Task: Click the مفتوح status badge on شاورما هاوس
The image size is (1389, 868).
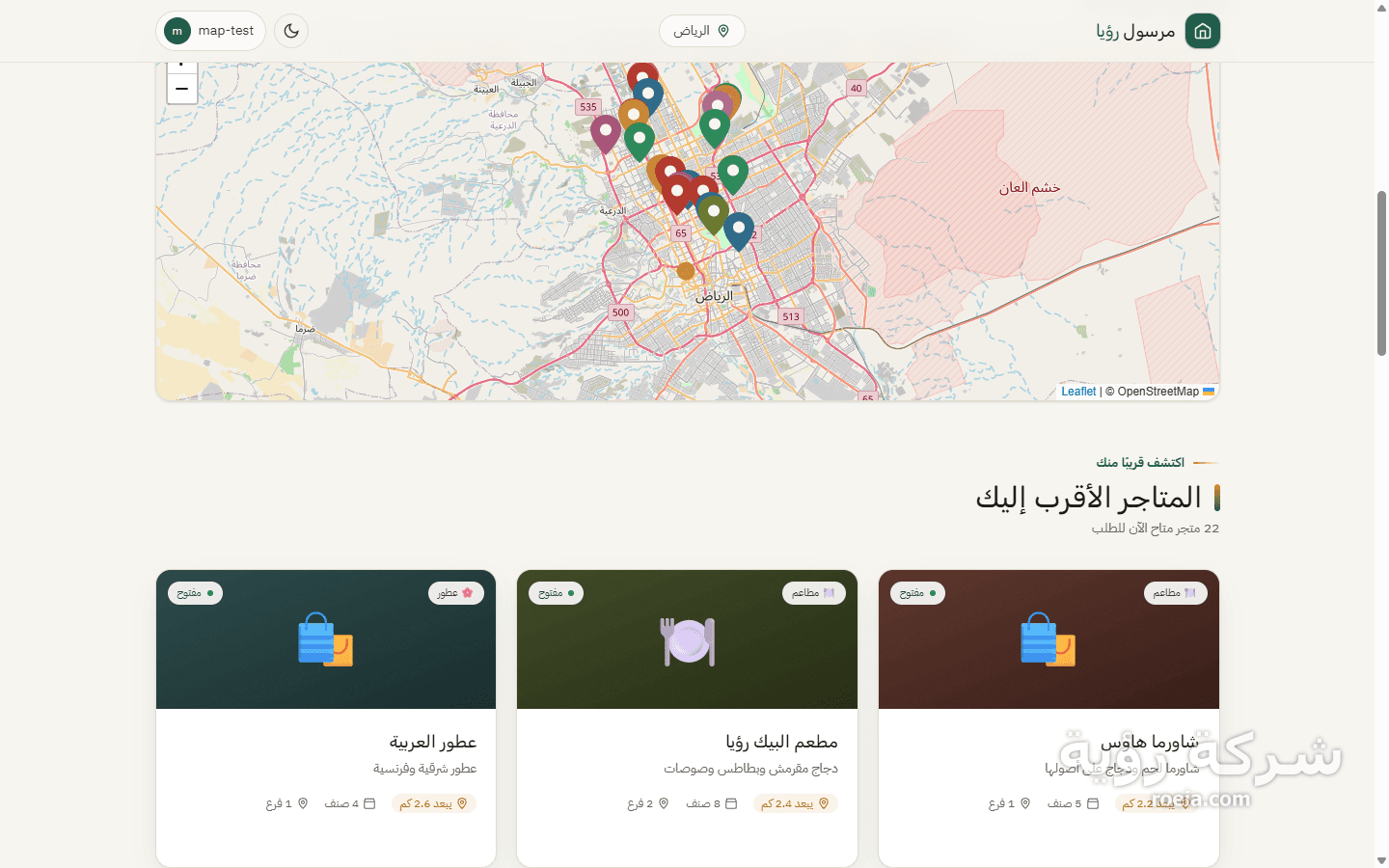Action: pyautogui.click(x=918, y=593)
